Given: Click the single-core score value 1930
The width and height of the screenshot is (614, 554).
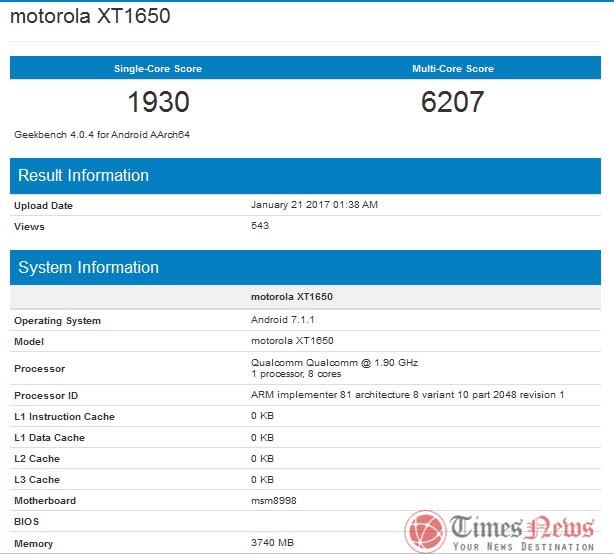Looking at the screenshot, I should point(158,102).
